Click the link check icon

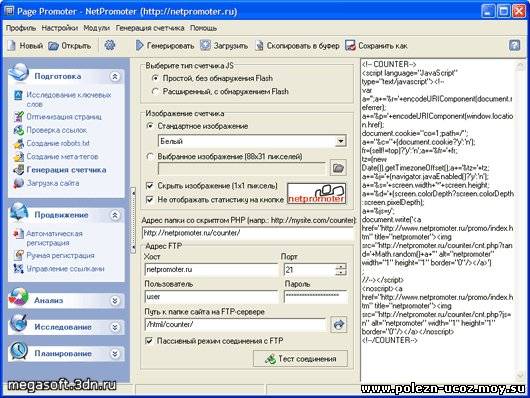[18, 130]
